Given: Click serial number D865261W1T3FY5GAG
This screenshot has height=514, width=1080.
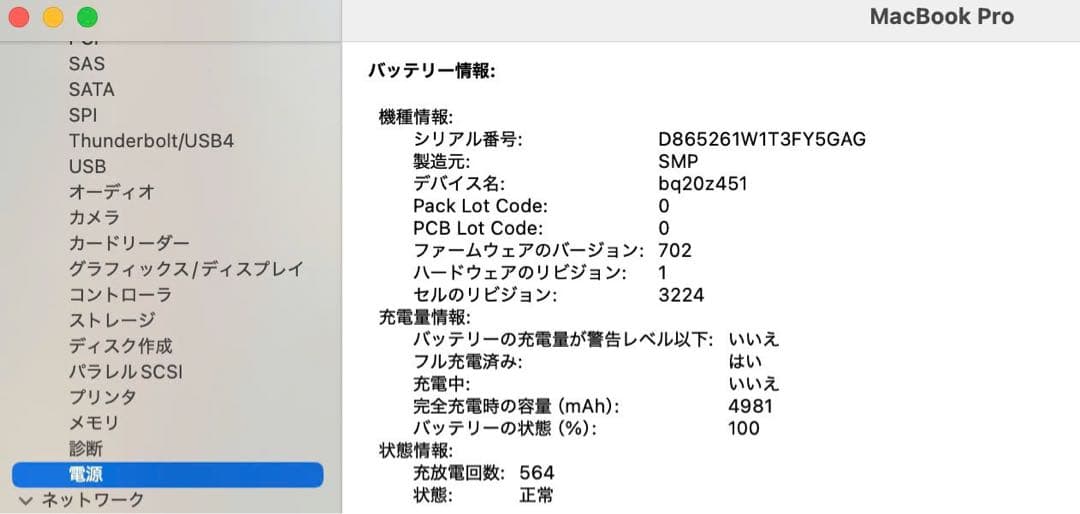Looking at the screenshot, I should (762, 139).
